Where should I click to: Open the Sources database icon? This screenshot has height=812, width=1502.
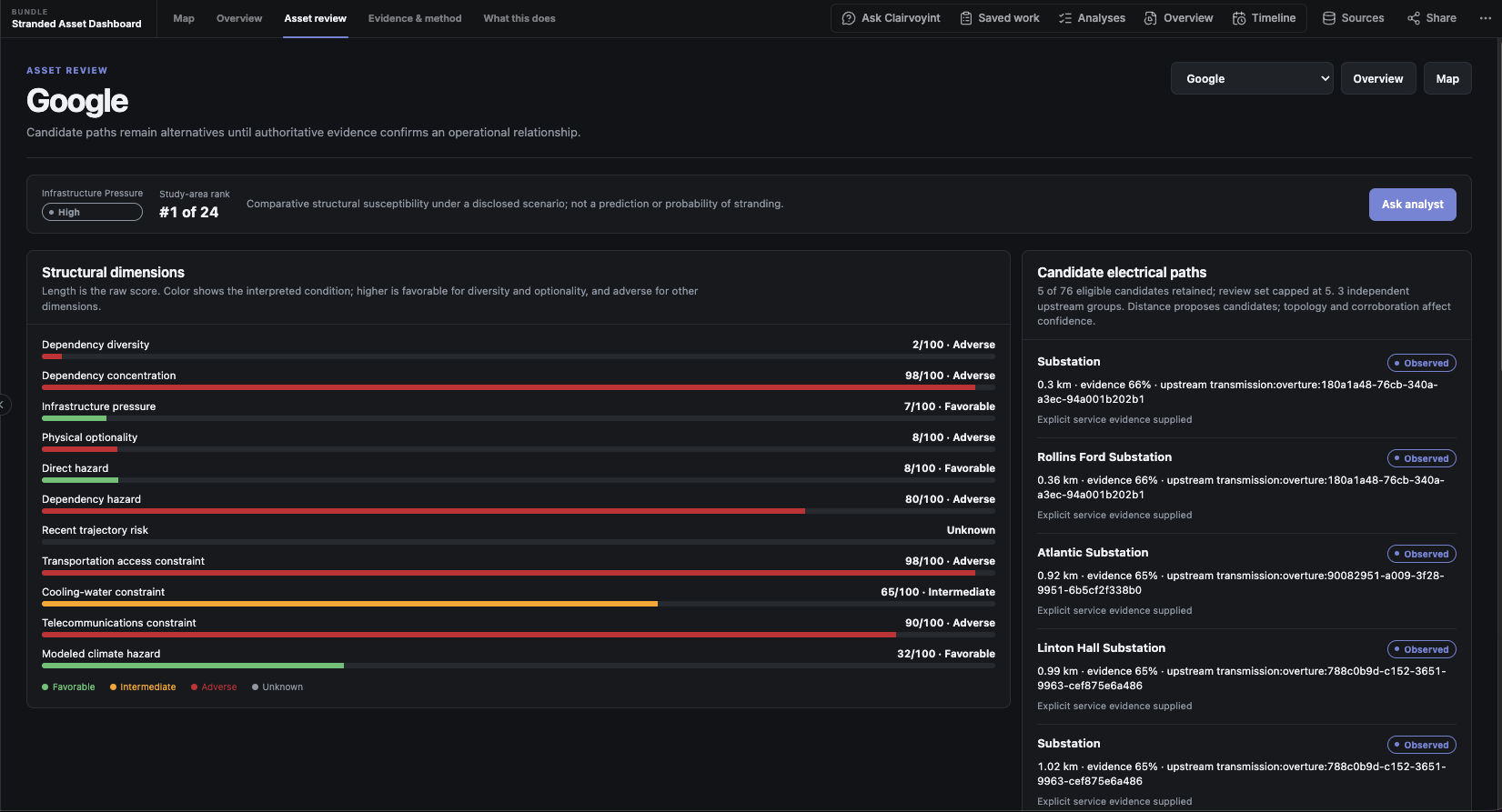[x=1329, y=18]
